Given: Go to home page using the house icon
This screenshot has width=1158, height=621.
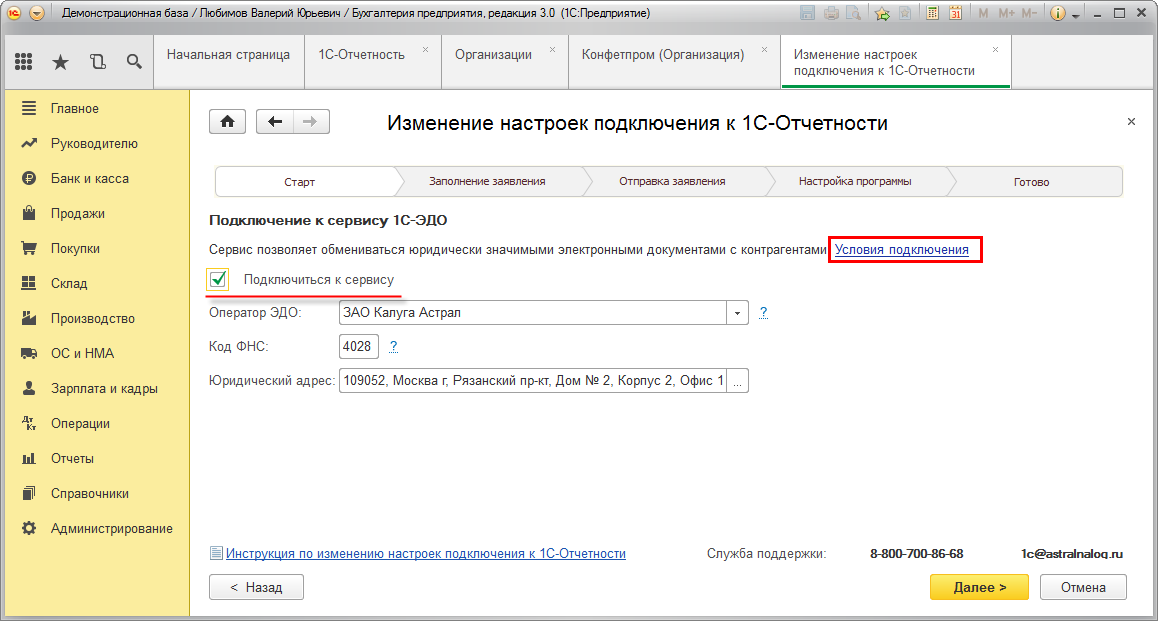Looking at the screenshot, I should [227, 120].
